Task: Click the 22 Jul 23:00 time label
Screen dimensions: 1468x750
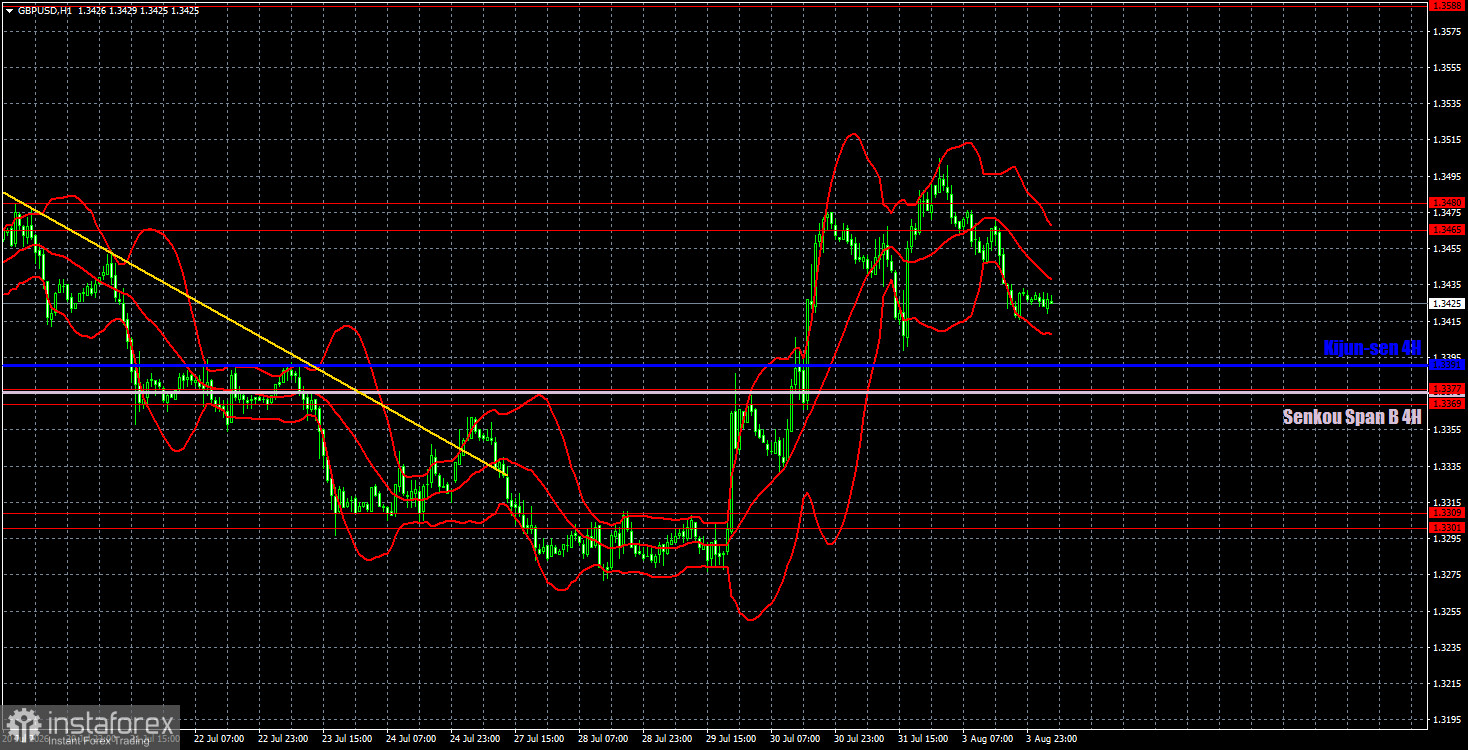Action: click(x=283, y=739)
